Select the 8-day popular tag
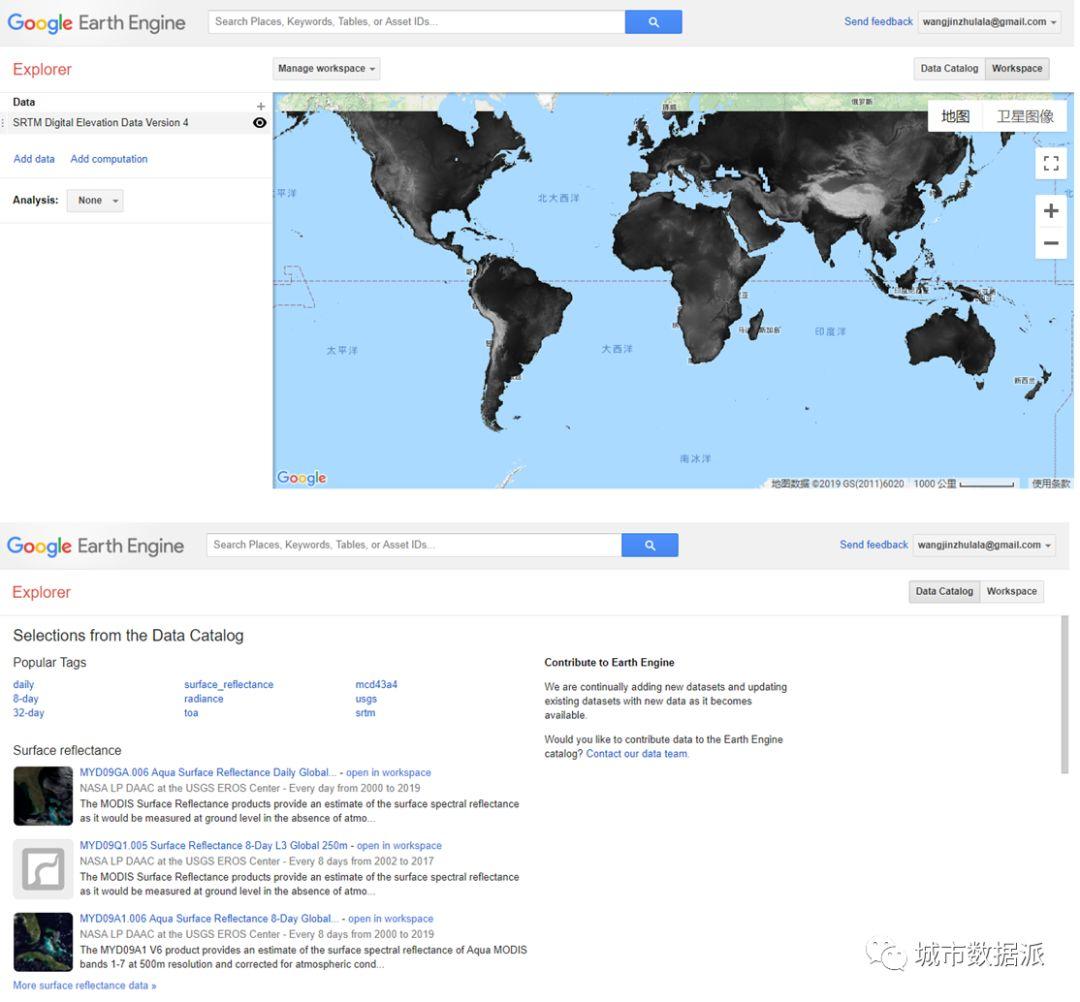 25,698
